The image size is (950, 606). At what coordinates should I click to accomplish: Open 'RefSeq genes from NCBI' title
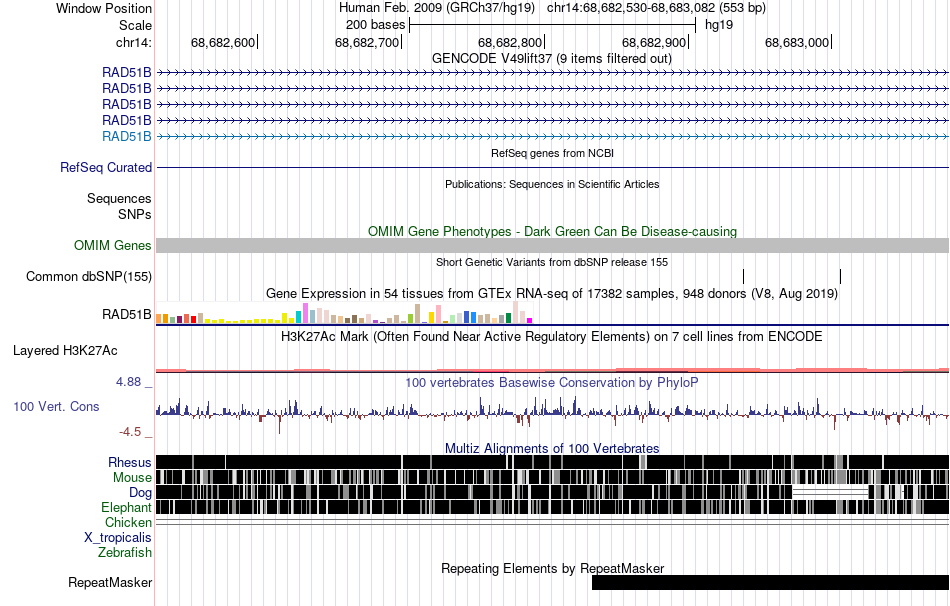coord(552,153)
